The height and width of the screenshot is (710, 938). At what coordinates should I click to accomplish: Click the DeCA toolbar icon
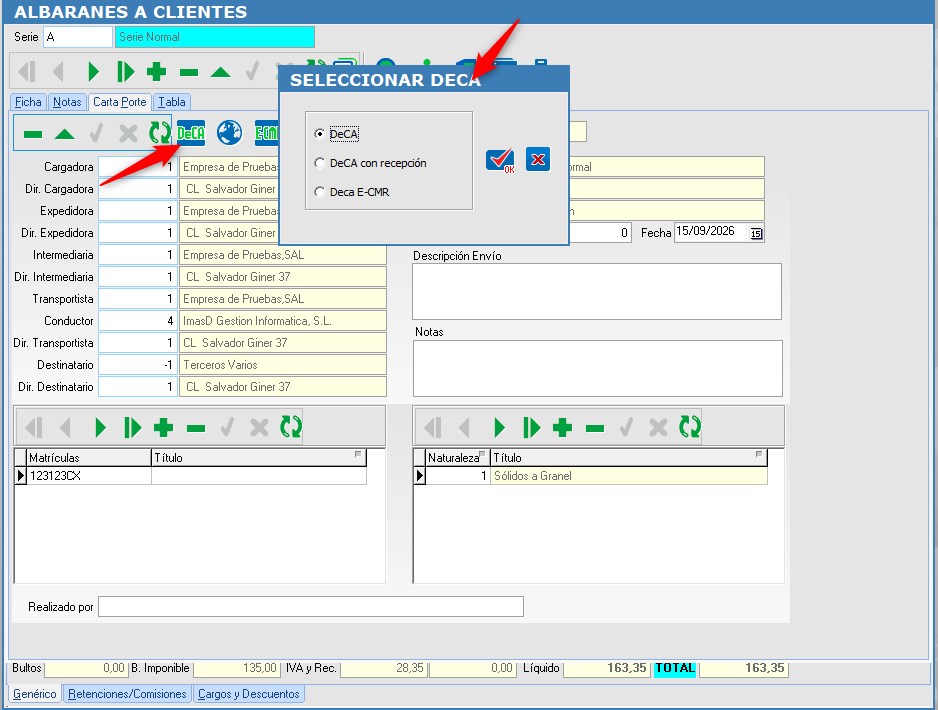[191, 133]
